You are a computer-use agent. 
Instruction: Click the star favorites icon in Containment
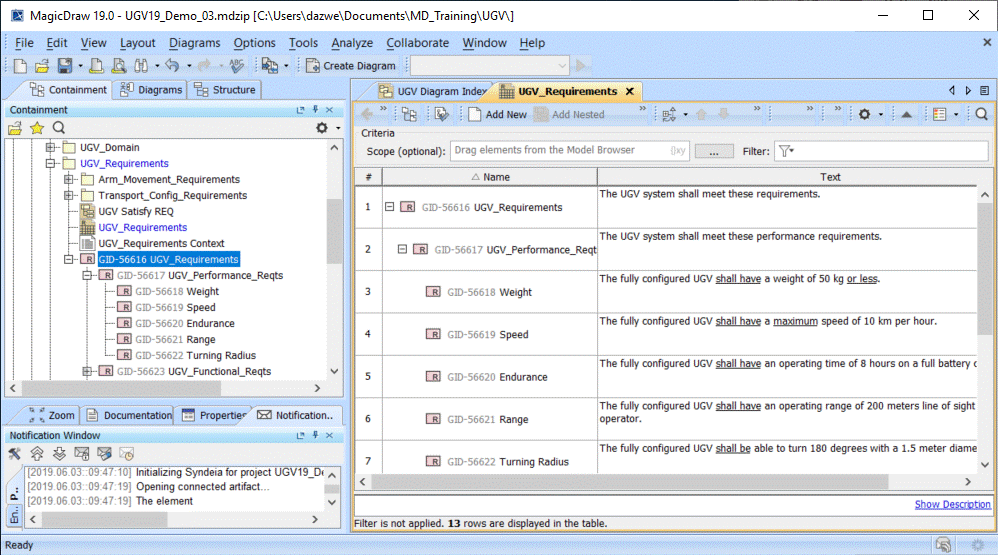click(x=37, y=128)
